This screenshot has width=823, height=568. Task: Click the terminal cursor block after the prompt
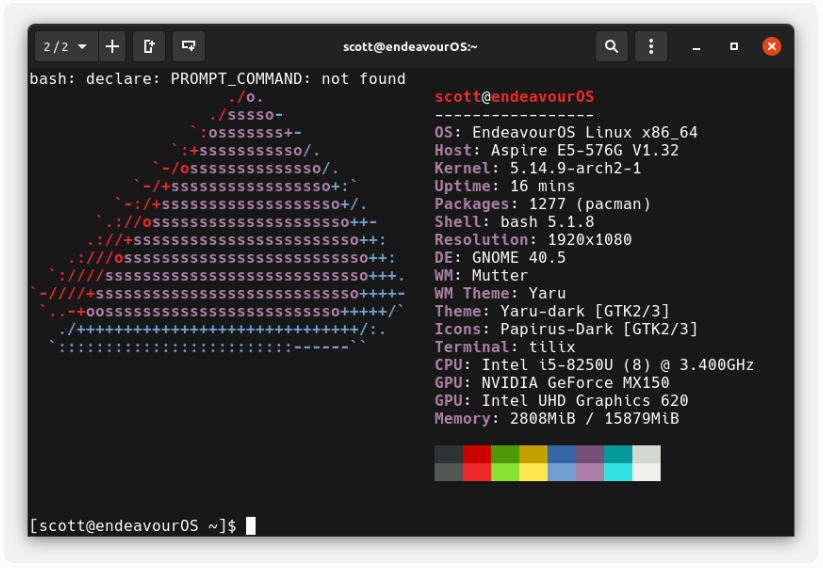pyautogui.click(x=251, y=525)
